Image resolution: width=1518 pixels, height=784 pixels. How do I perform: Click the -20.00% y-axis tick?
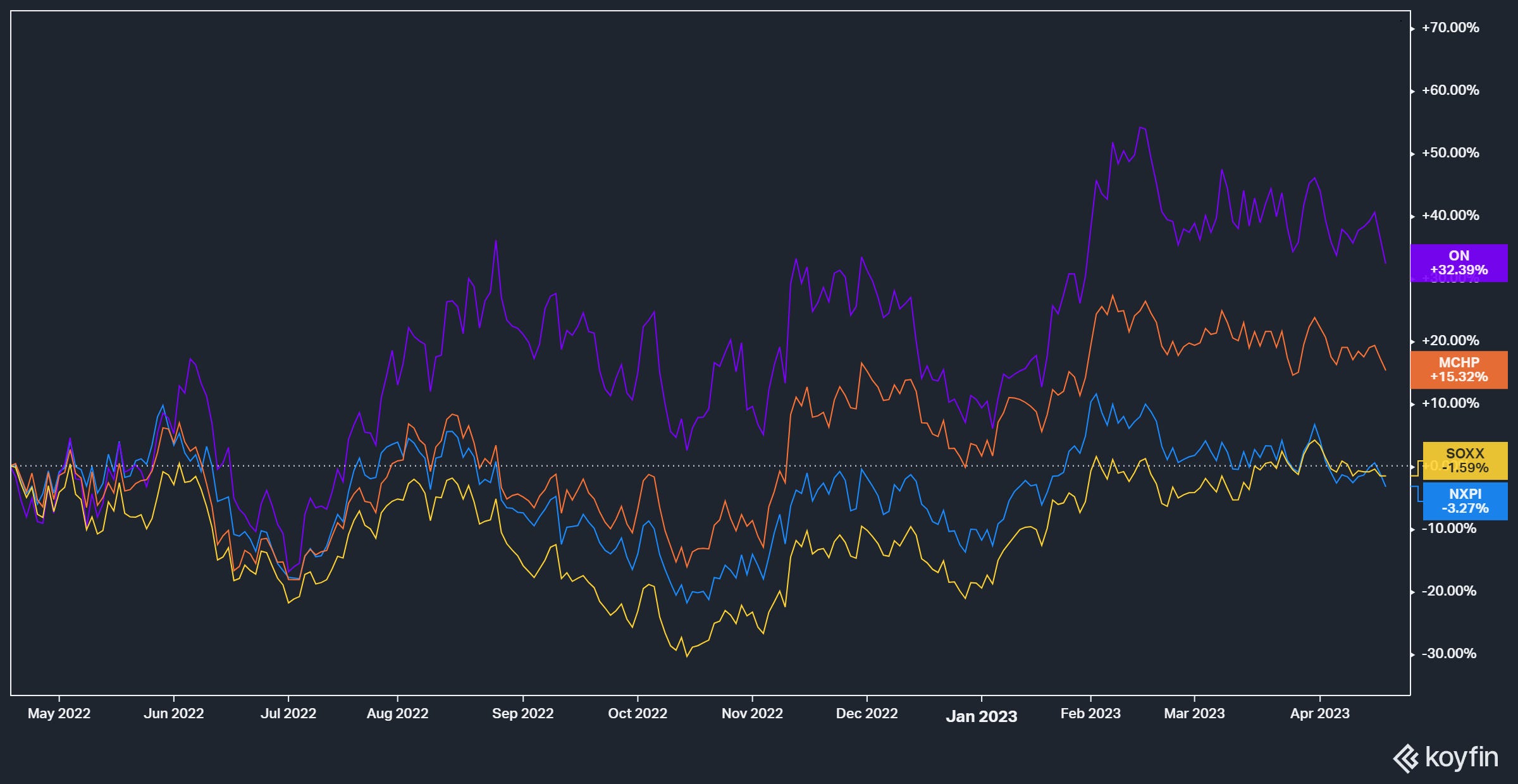pyautogui.click(x=1449, y=591)
